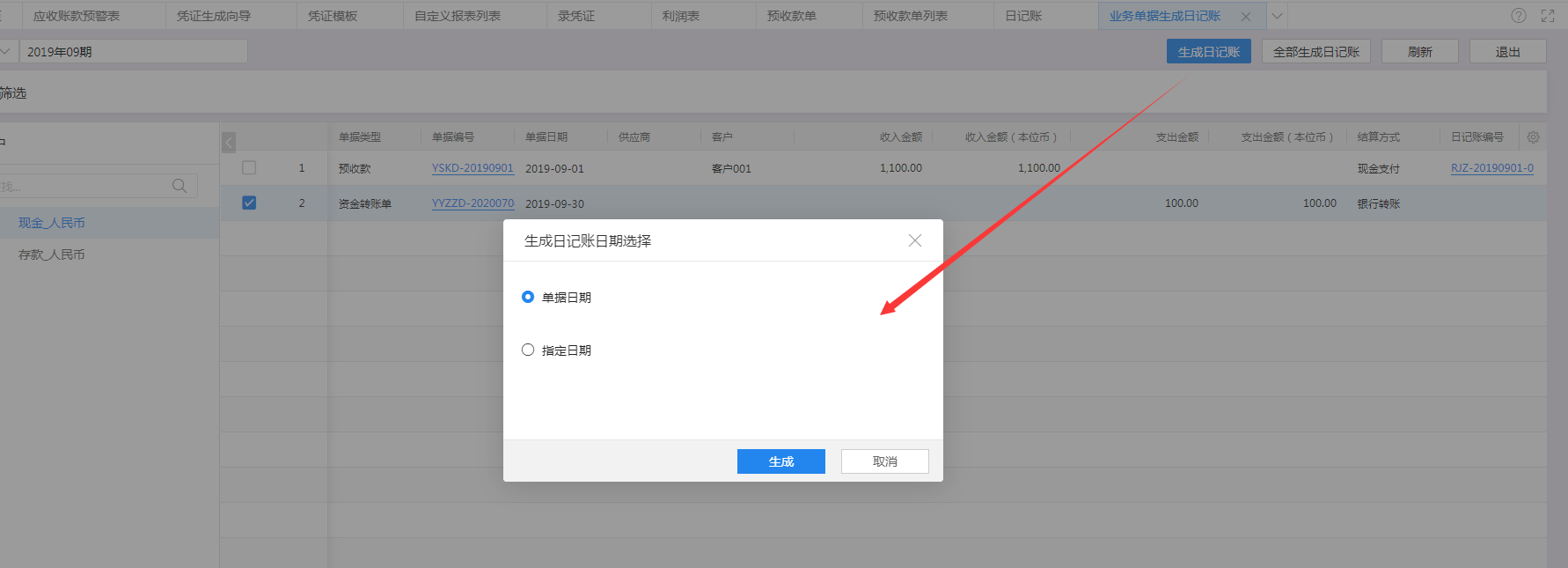Switch to the 录凭证 tab

tap(576, 16)
